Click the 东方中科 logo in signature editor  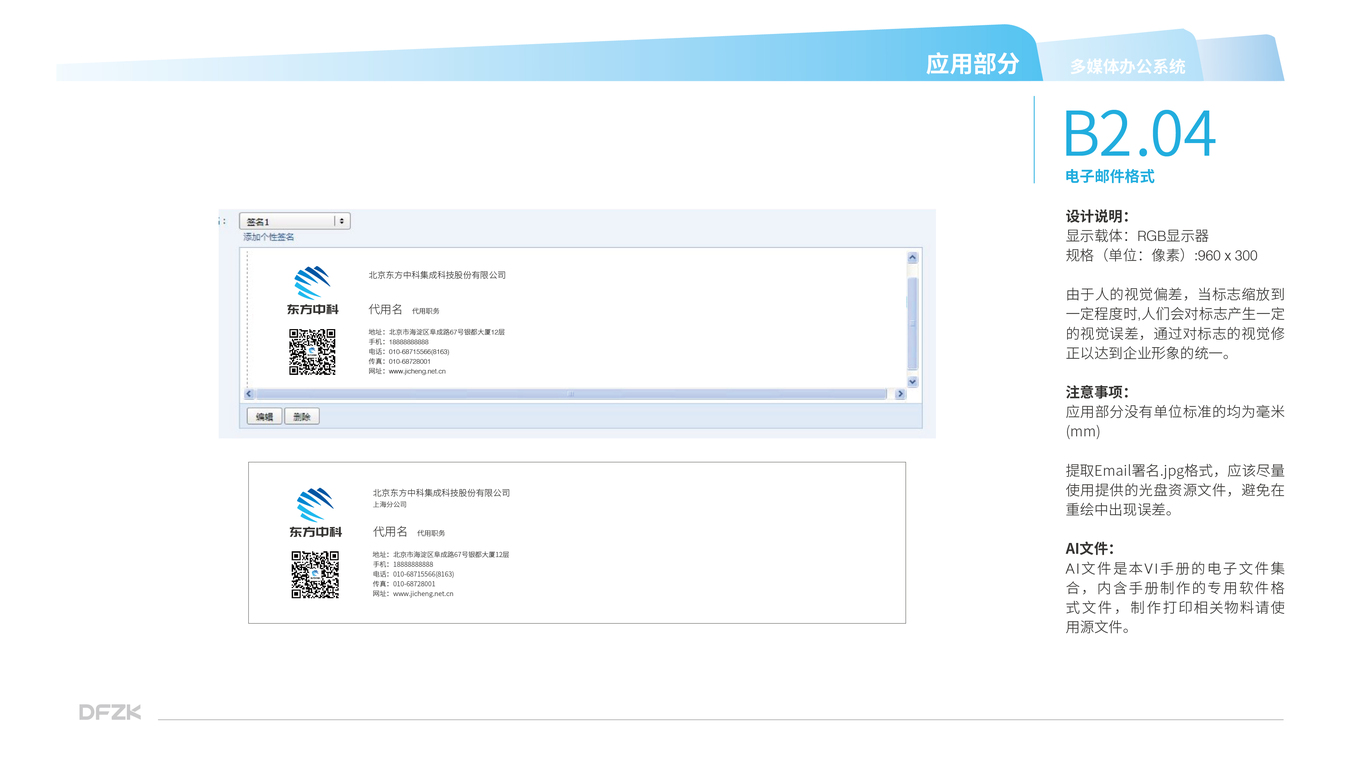point(313,291)
